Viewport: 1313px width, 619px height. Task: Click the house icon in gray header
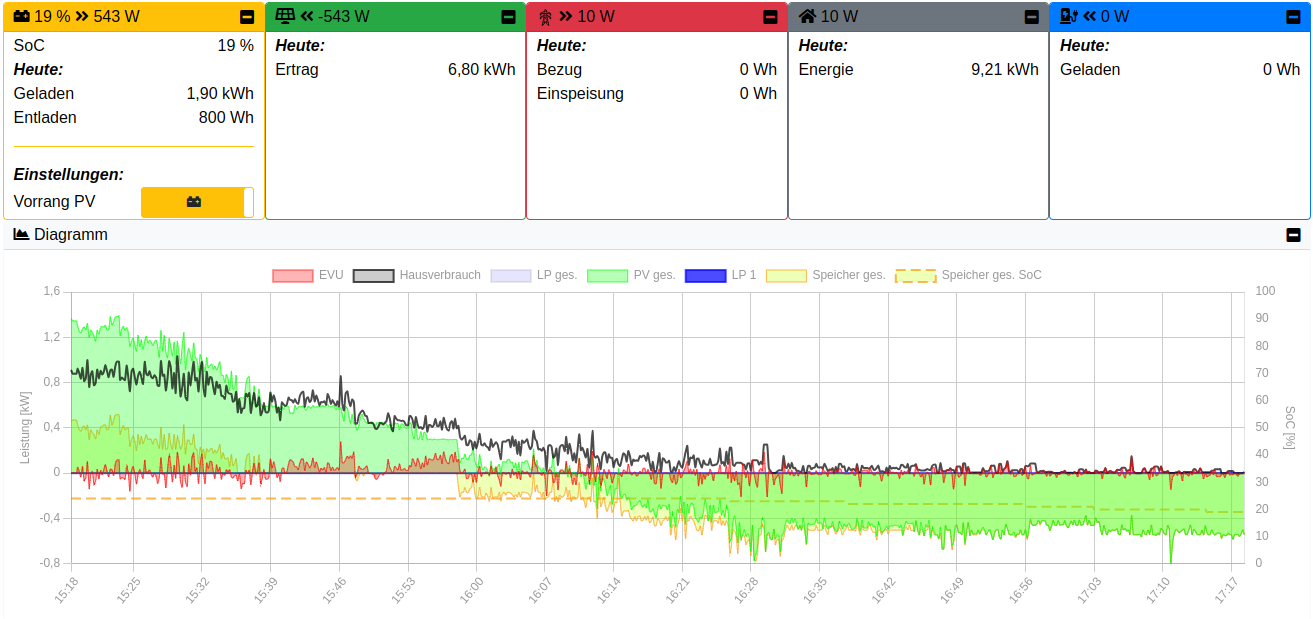pyautogui.click(x=807, y=16)
